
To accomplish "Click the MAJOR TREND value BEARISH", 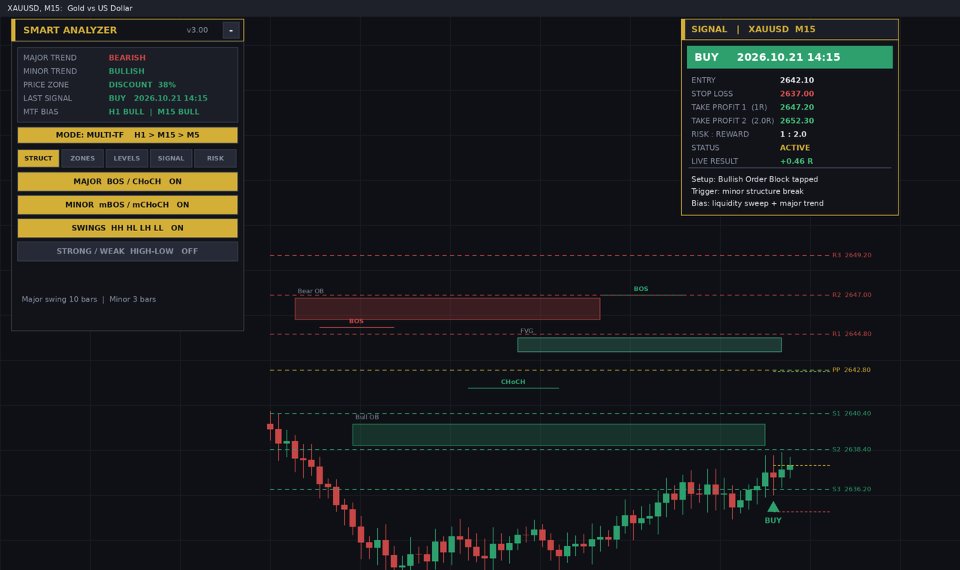I will pos(127,58).
